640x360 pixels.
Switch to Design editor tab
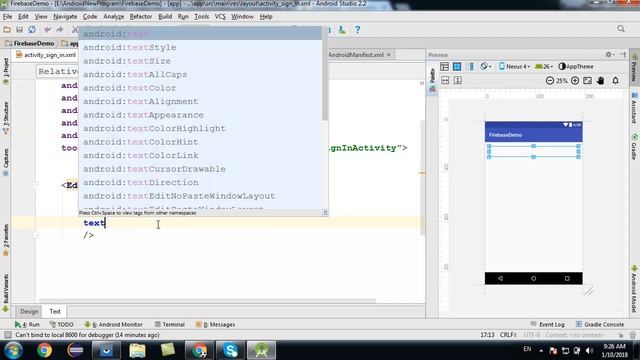[x=29, y=311]
